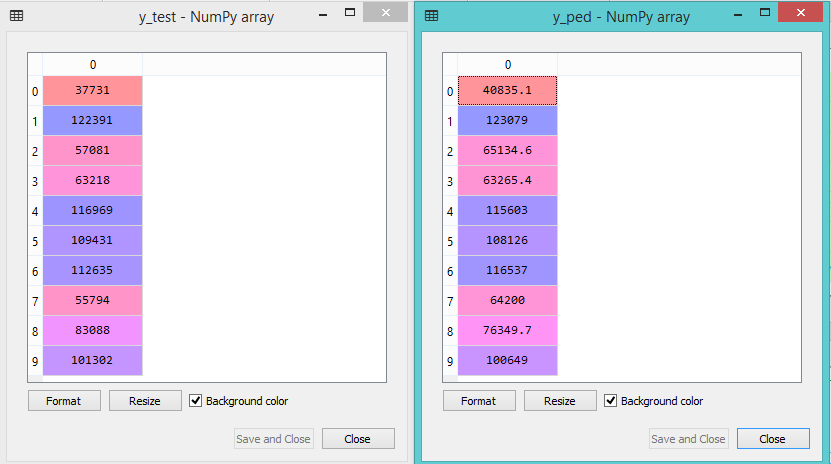
Task: Close y_ped window with the red X
Action: click(800, 12)
